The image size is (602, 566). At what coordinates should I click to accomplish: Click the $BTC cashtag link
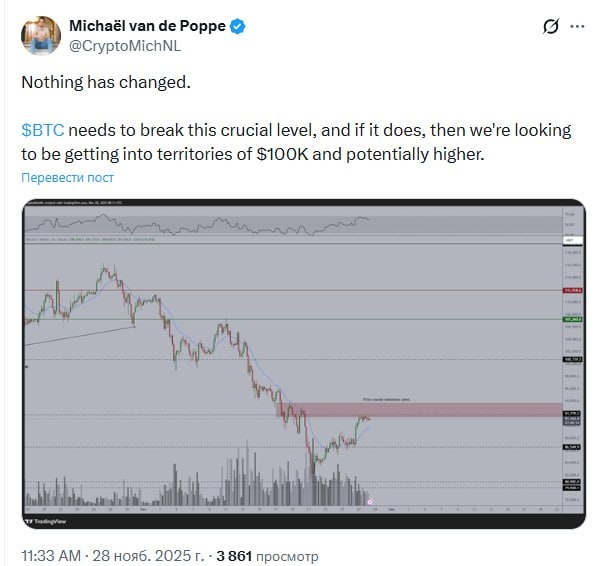point(43,130)
